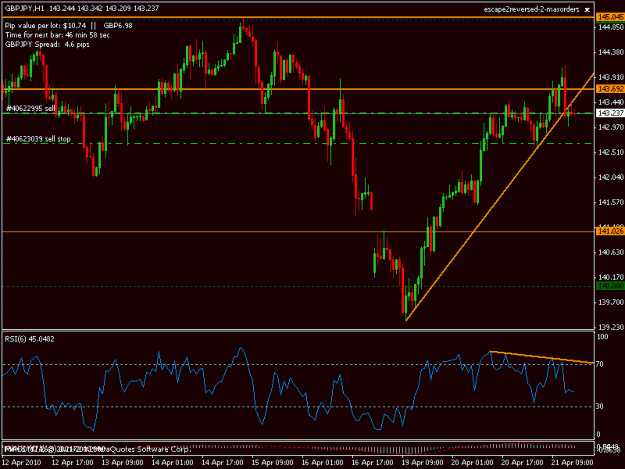Click the RSI scale value 0
Image resolution: width=625 pixels, height=469 pixels.
(599, 434)
